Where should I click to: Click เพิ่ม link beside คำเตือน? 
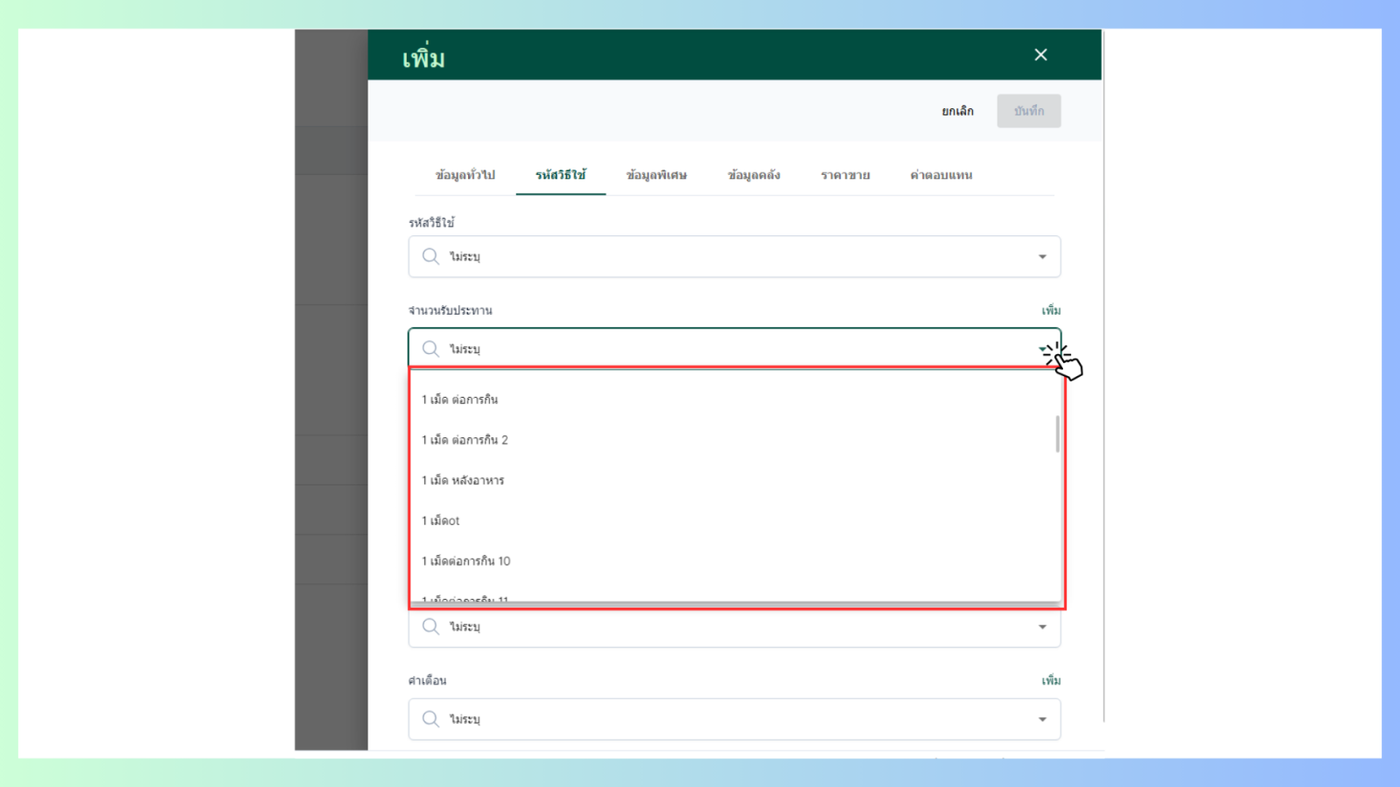(1051, 681)
